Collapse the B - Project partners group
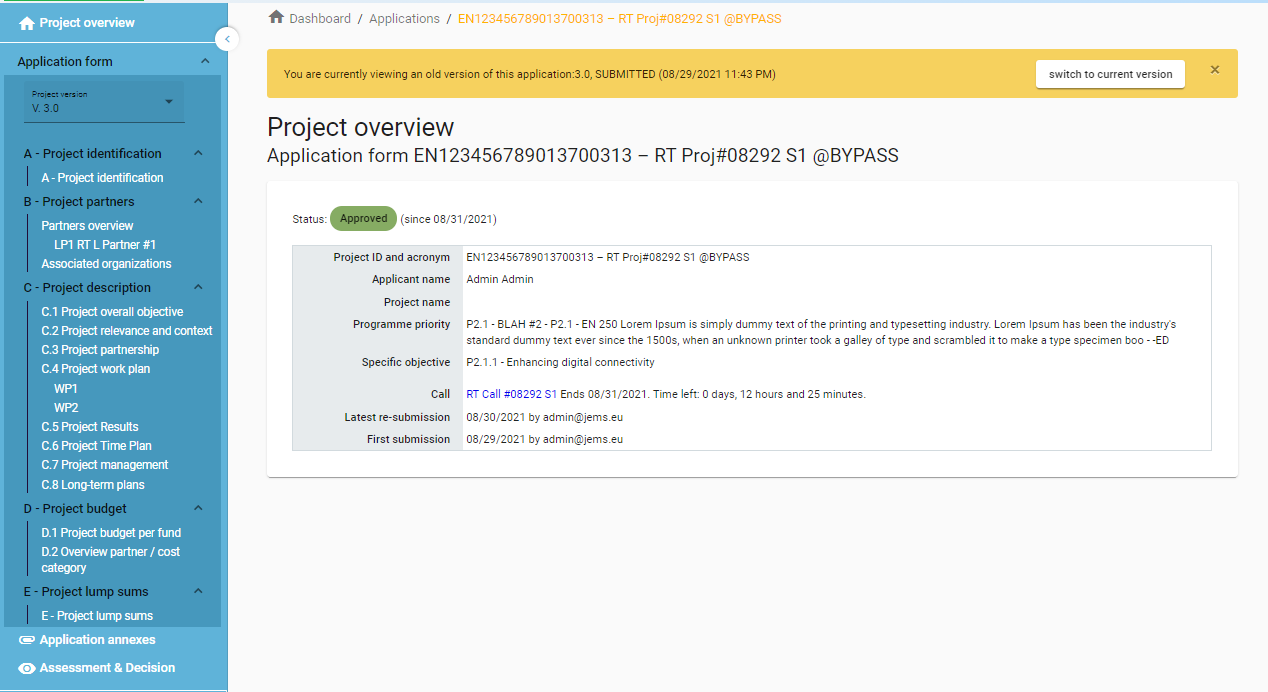Screen dimensions: 1268x692 [198, 201]
